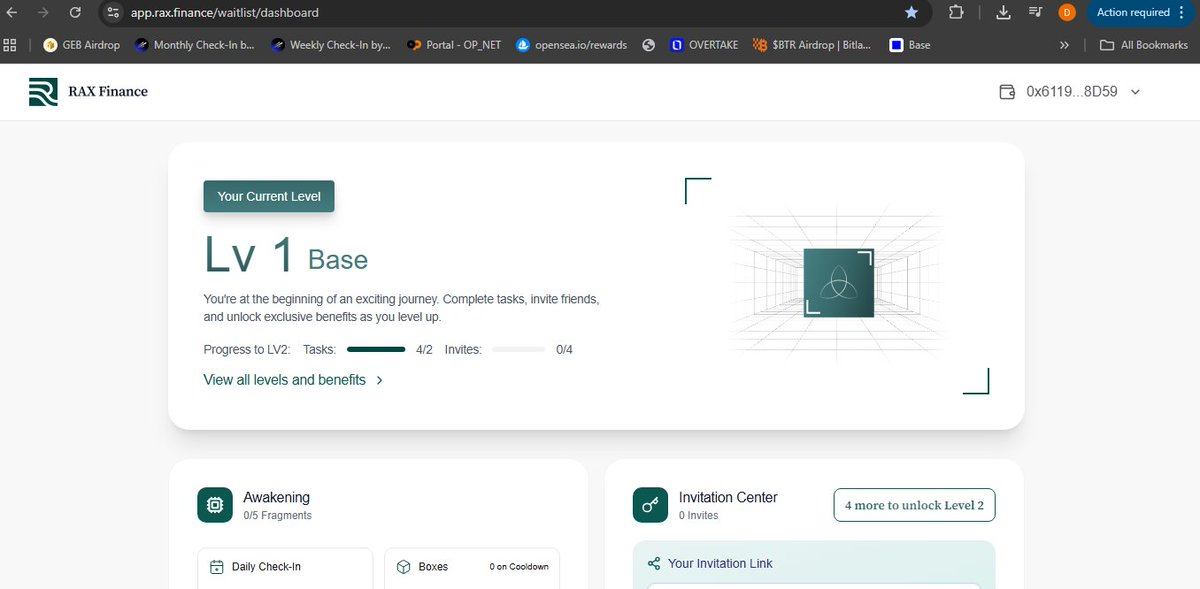Image resolution: width=1200 pixels, height=589 pixels.
Task: View site information icon in address bar
Action: click(113, 13)
